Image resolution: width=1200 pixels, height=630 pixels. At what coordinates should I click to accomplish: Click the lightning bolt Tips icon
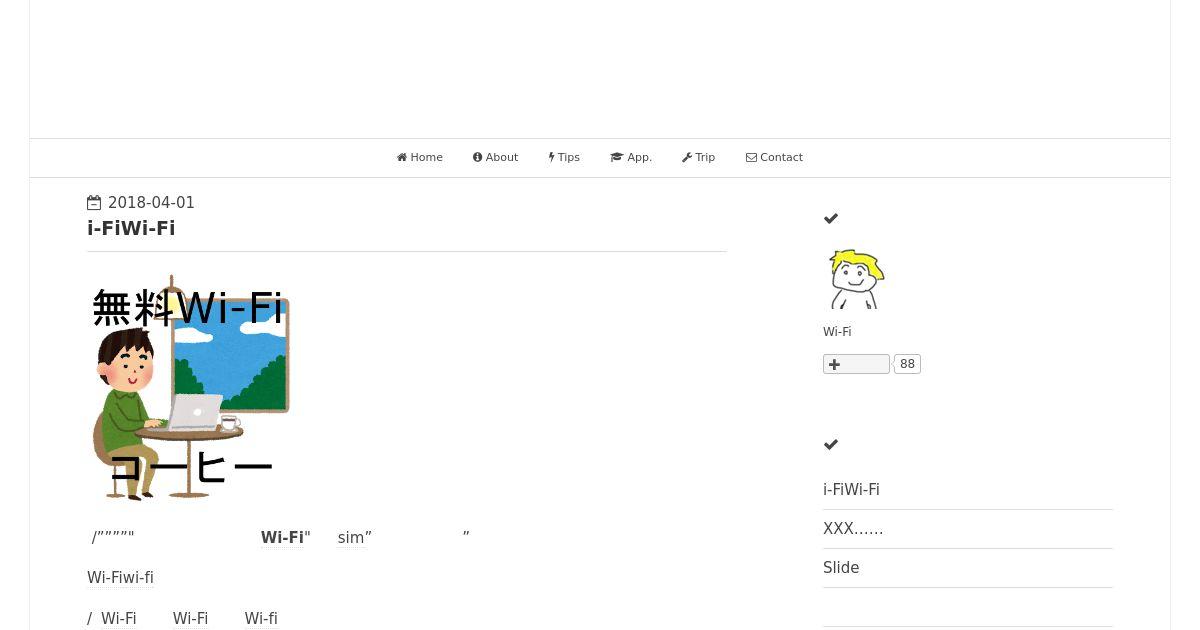click(551, 158)
